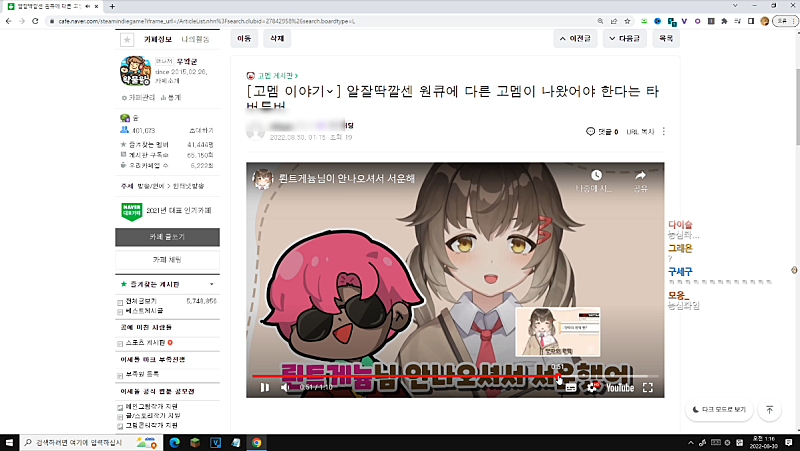Open Microsoft Edge from taskbar

click(174, 442)
